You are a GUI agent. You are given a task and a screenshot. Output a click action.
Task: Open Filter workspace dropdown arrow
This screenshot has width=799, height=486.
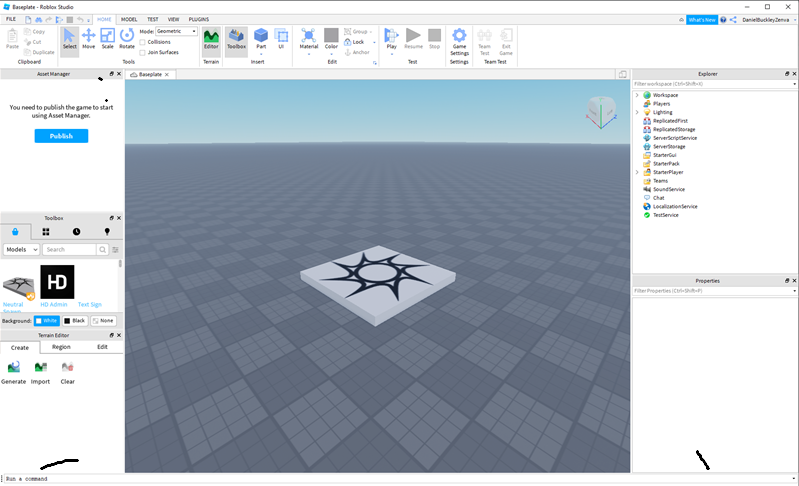point(794,84)
